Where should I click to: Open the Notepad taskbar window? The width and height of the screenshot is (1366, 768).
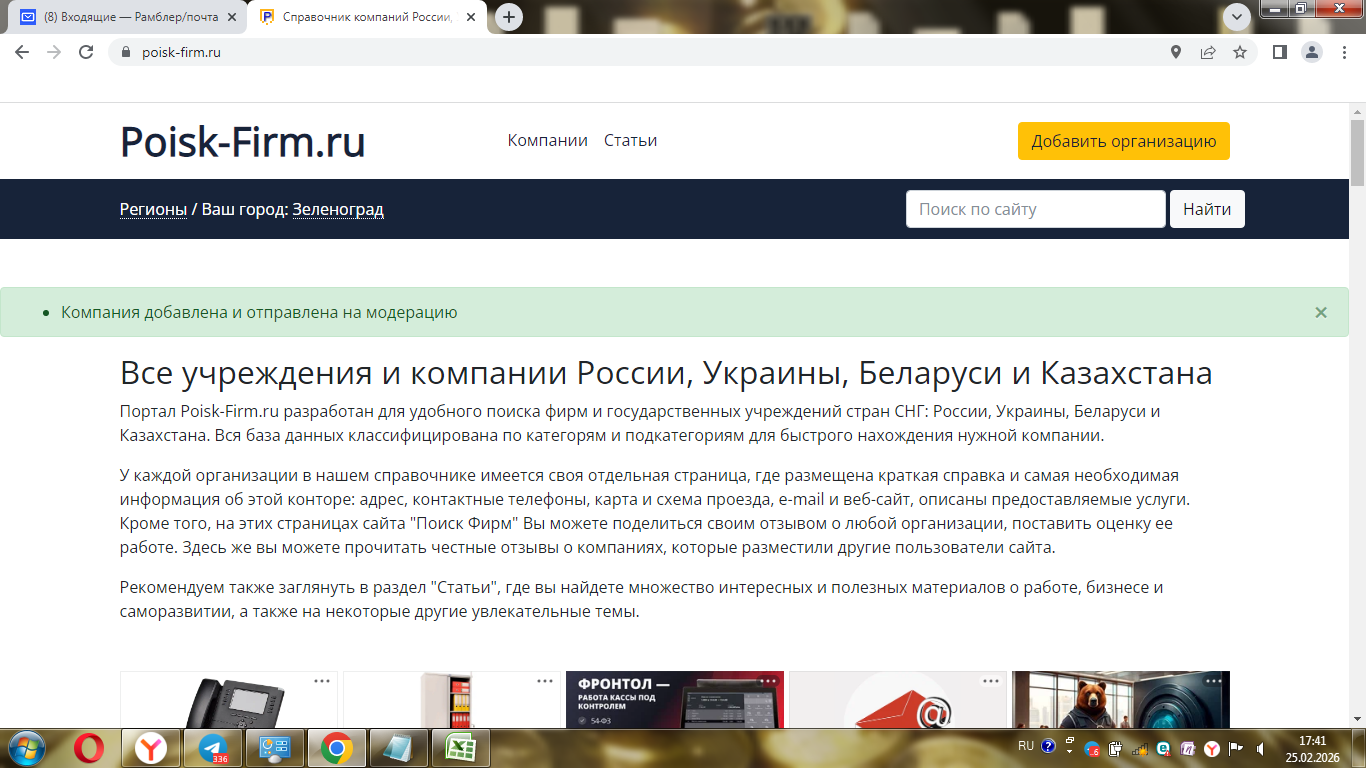point(399,747)
